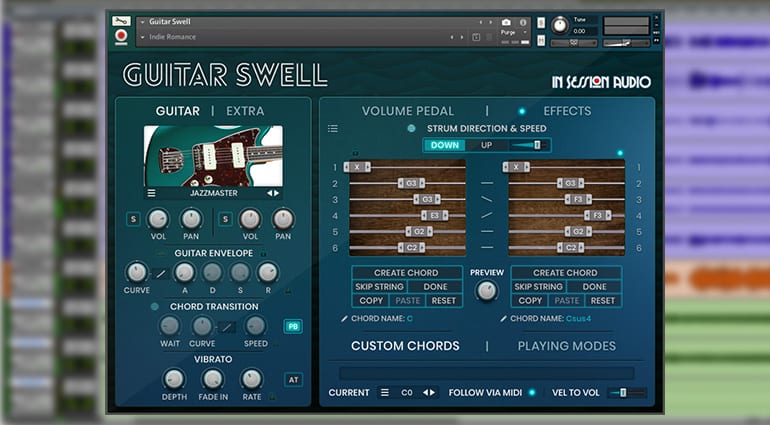Toggle the PB pitch bend button

click(293, 326)
